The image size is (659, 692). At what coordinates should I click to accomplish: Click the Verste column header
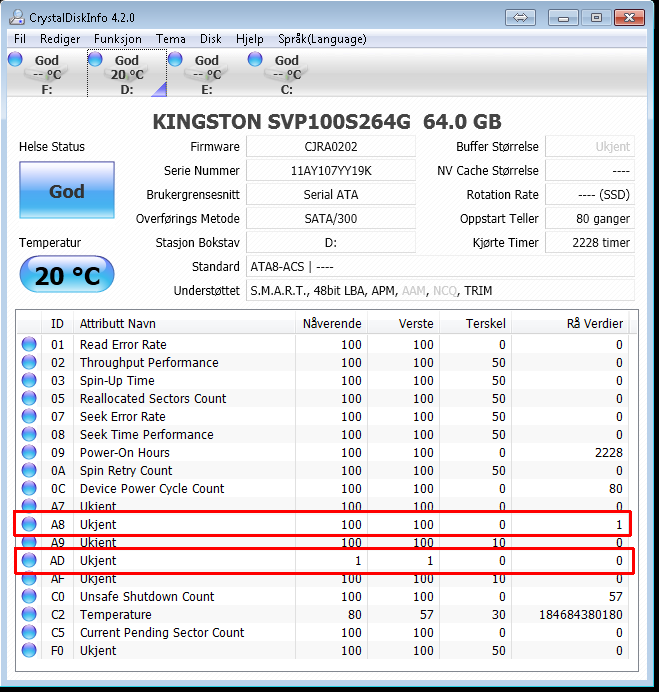point(403,323)
